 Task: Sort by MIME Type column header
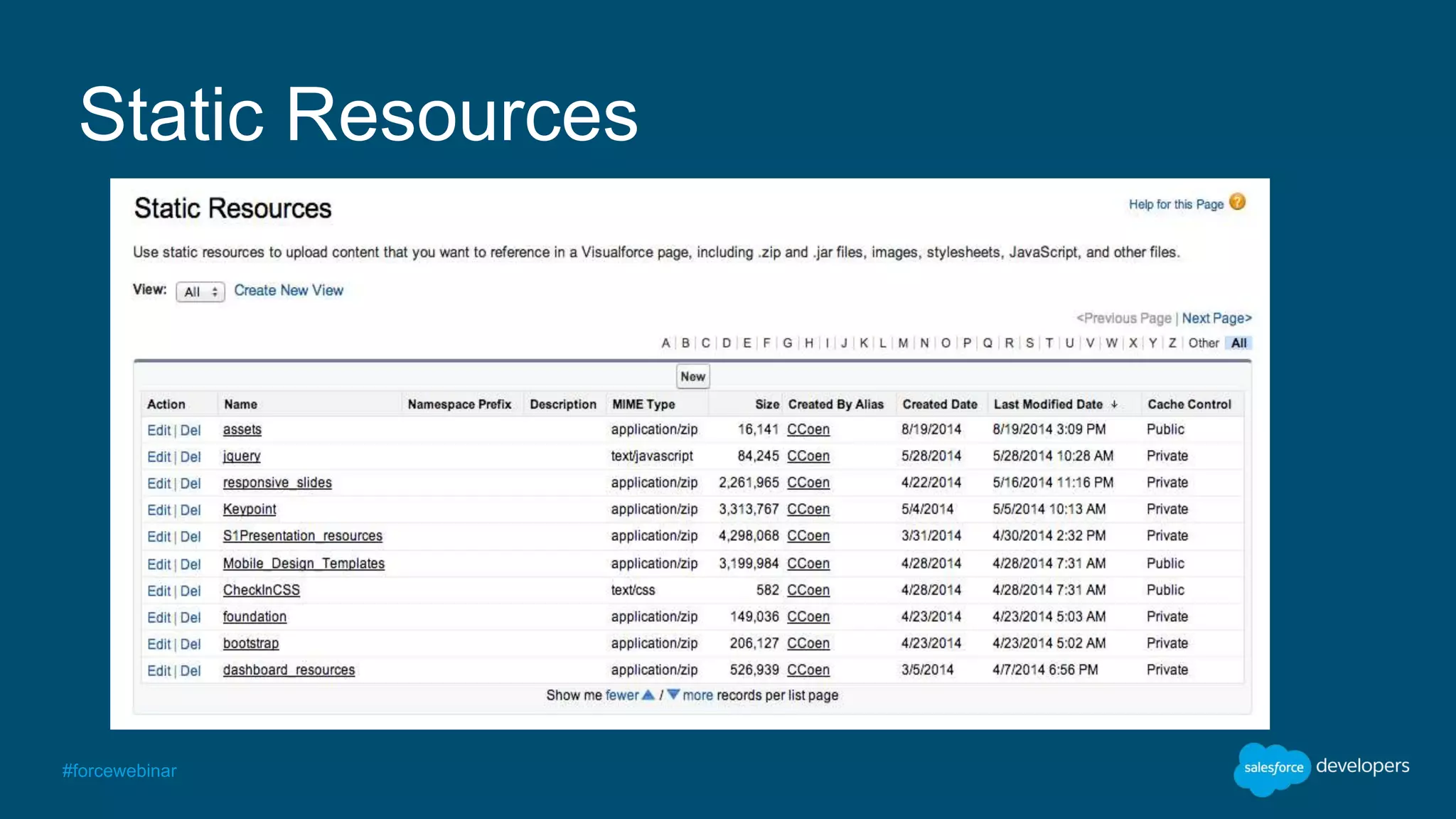(643, 405)
